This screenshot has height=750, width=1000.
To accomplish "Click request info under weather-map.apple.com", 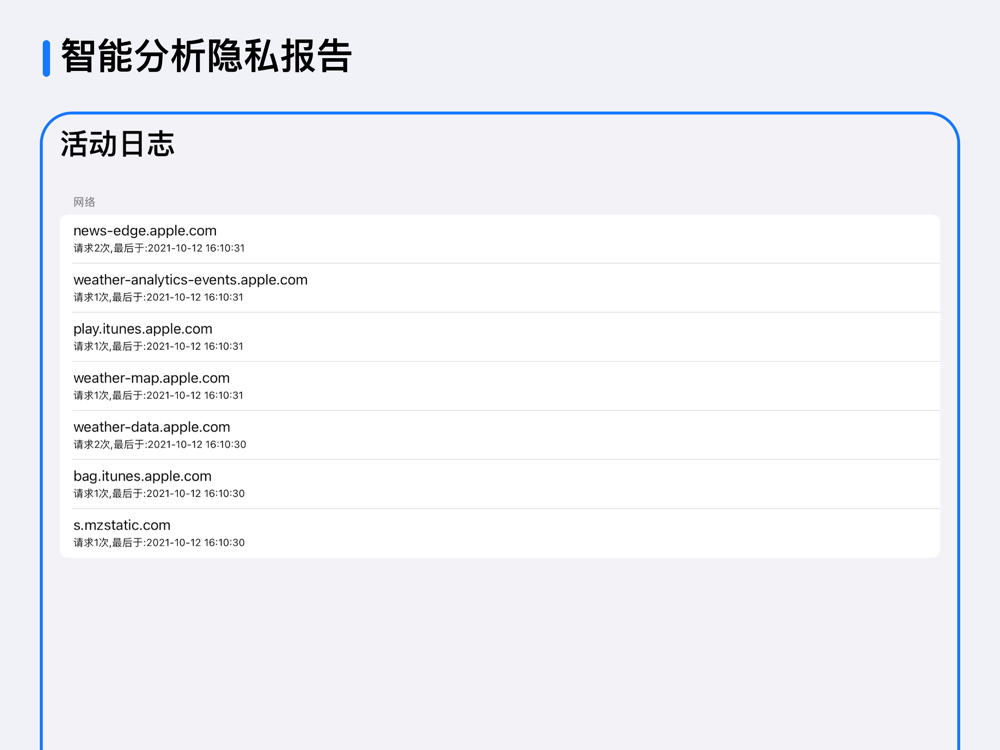I will point(158,395).
